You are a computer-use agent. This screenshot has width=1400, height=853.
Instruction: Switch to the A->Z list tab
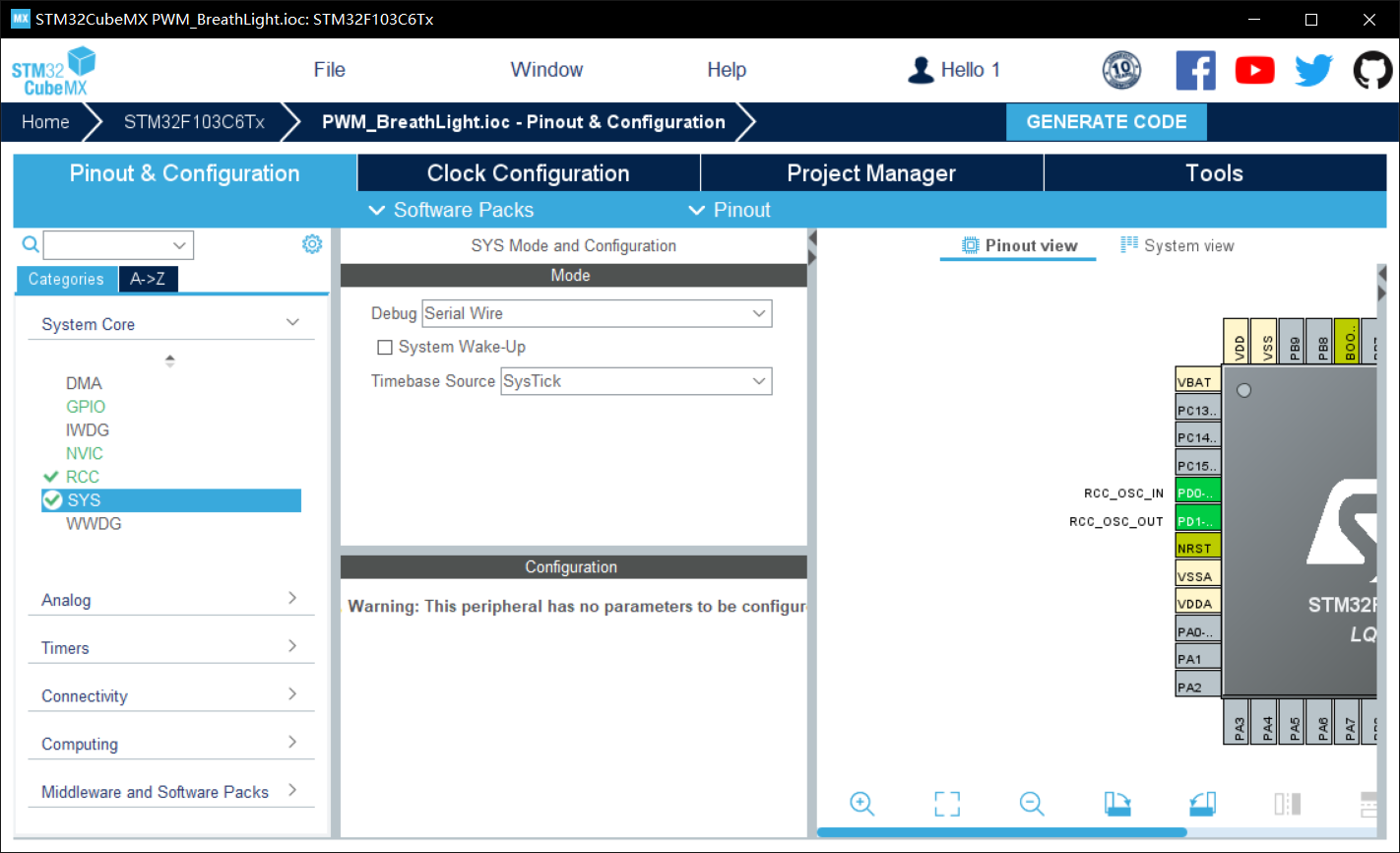pos(148,280)
